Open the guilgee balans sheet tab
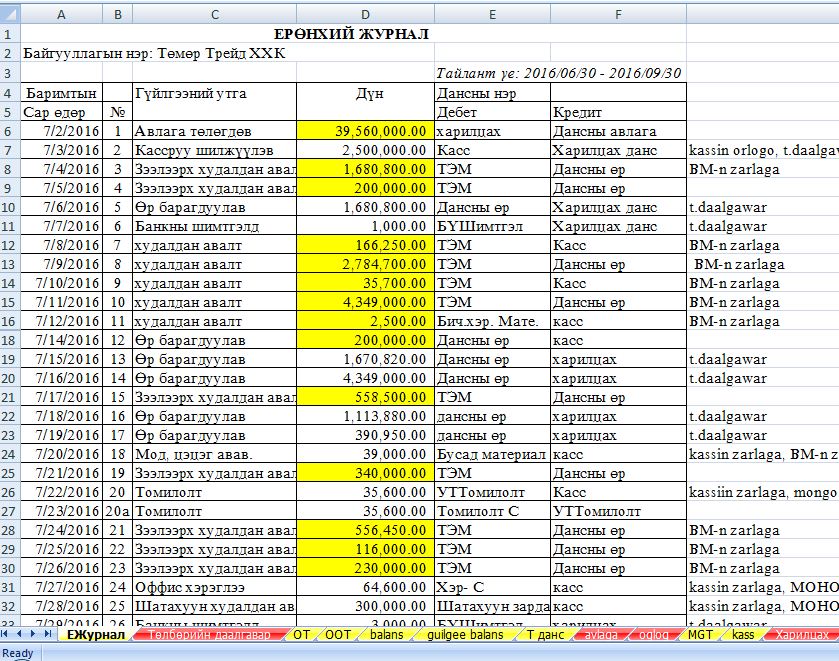This screenshot has height=661, width=839. (465, 635)
